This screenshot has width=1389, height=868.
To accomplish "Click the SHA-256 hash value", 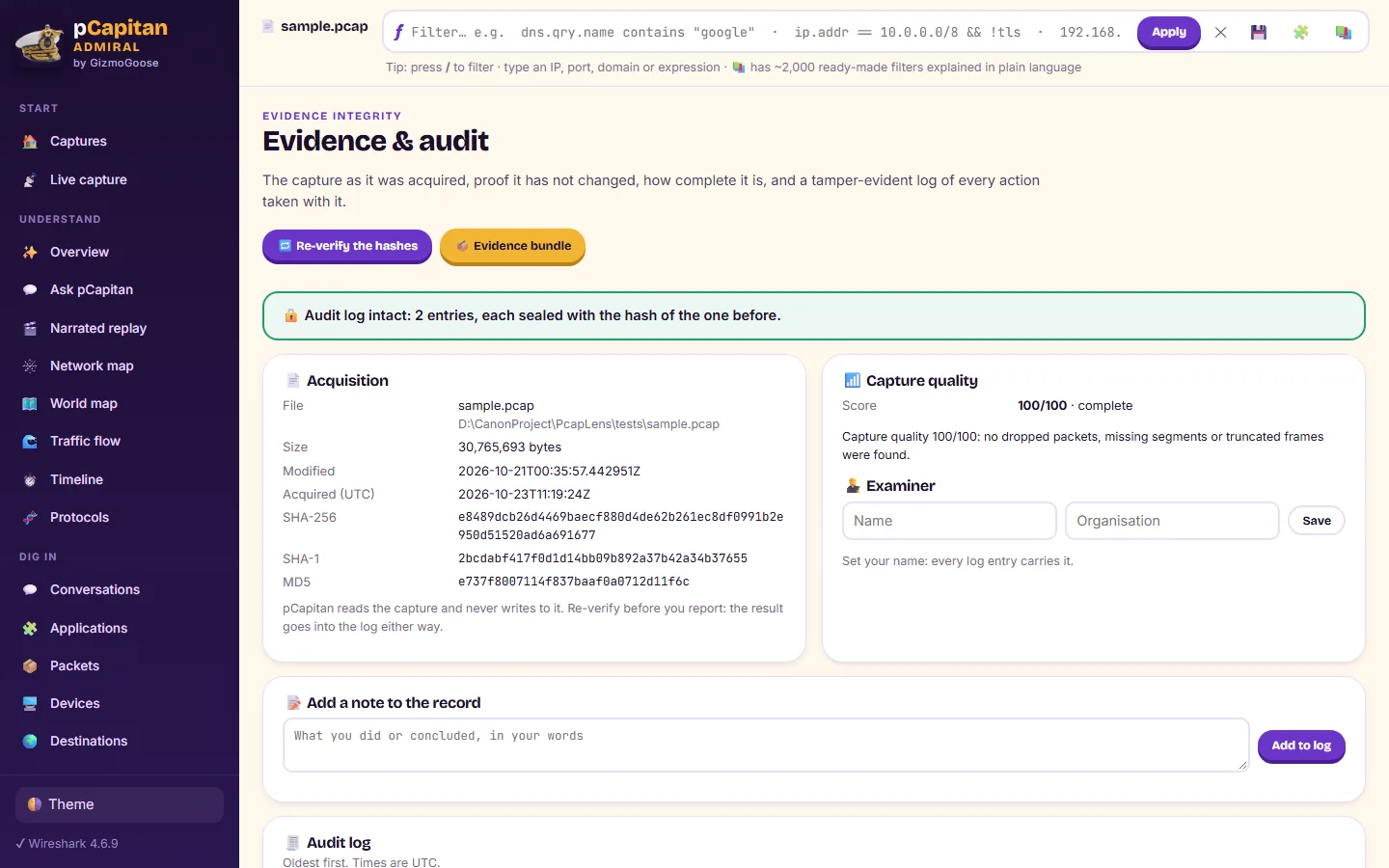I will click(620, 526).
